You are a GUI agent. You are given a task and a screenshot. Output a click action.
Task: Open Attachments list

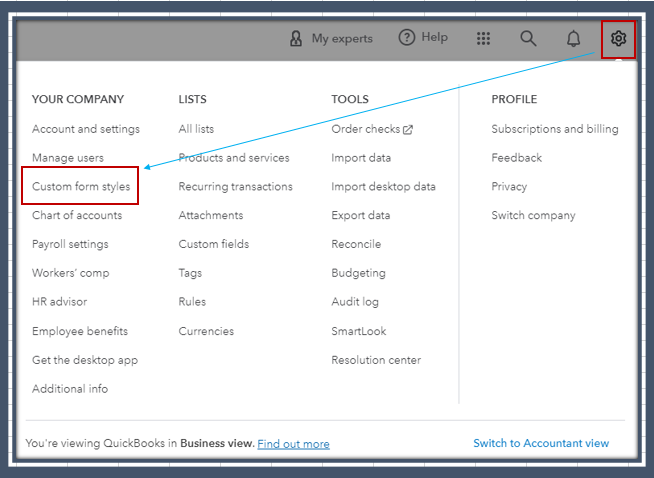[x=211, y=215]
